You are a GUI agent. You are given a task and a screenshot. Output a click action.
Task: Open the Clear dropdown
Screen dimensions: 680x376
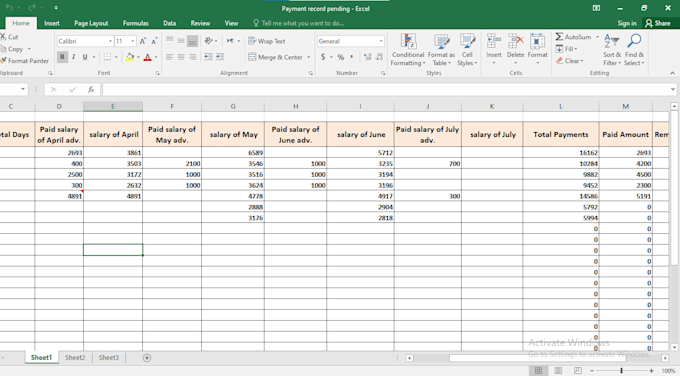click(x=569, y=61)
